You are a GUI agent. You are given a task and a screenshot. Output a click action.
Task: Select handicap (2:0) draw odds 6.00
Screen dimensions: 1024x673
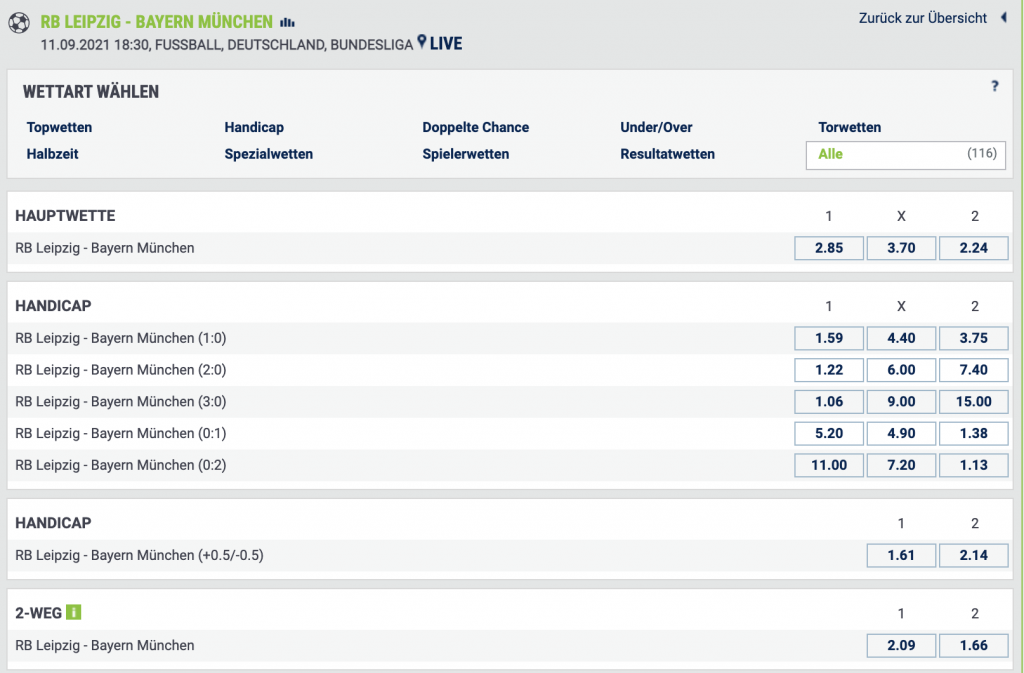[x=901, y=370]
